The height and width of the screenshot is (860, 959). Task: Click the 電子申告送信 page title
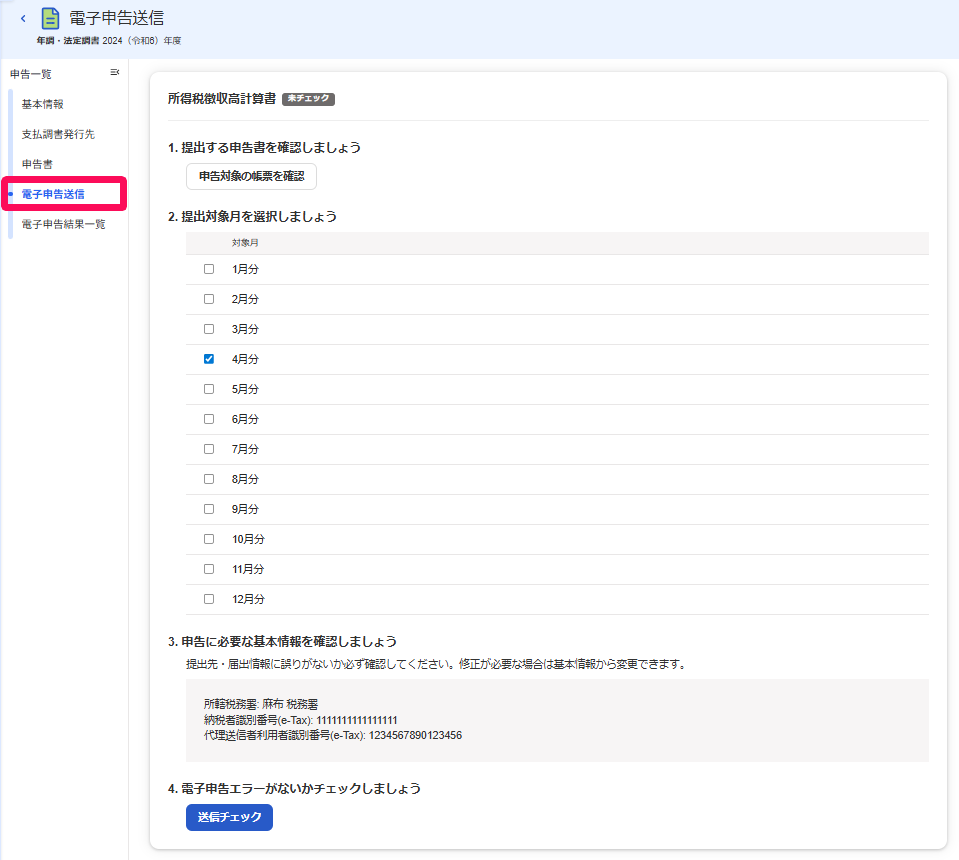point(116,18)
